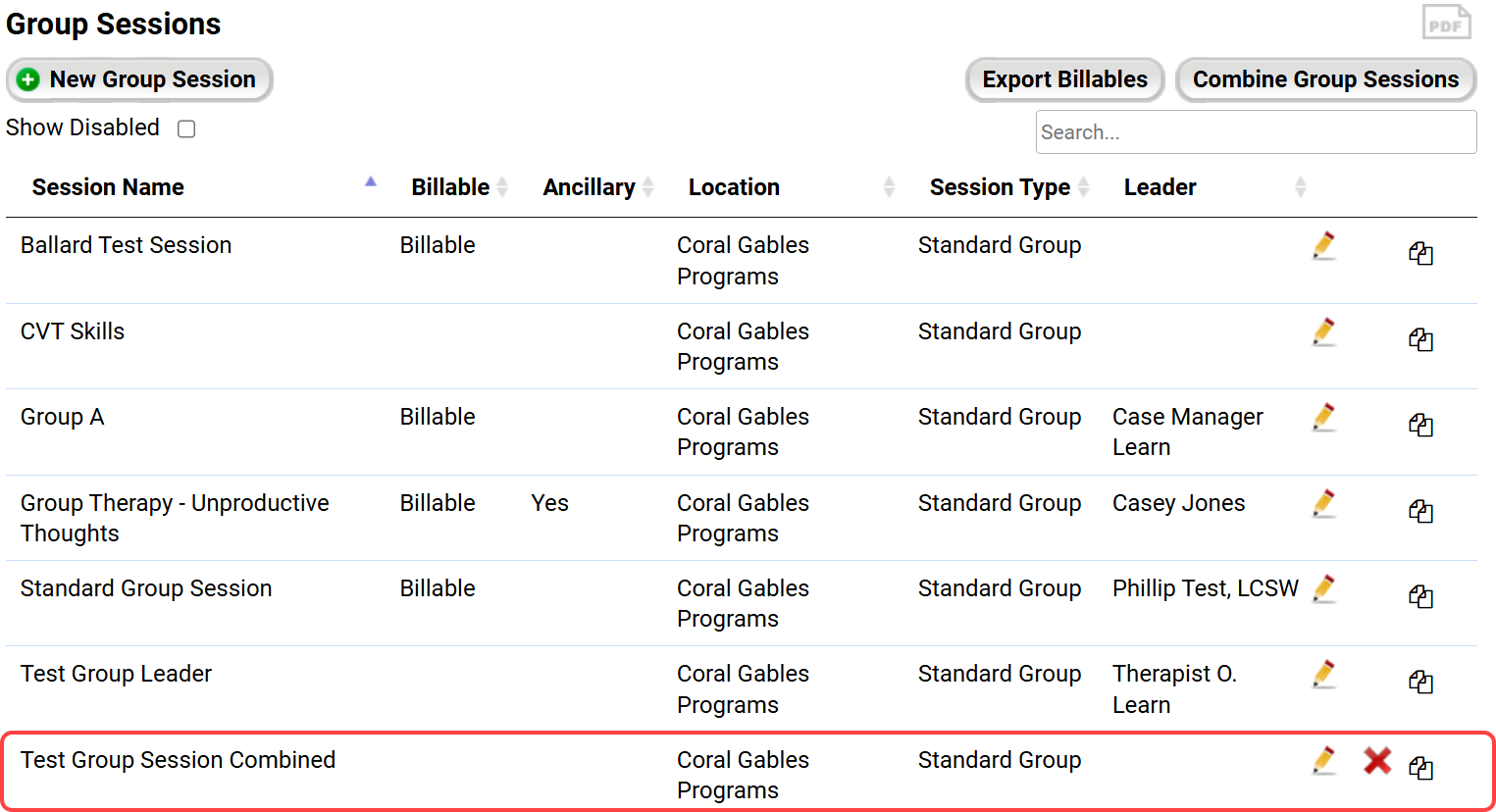Copy the Test Group Leader session
This screenshot has width=1496, height=812.
1420,682
